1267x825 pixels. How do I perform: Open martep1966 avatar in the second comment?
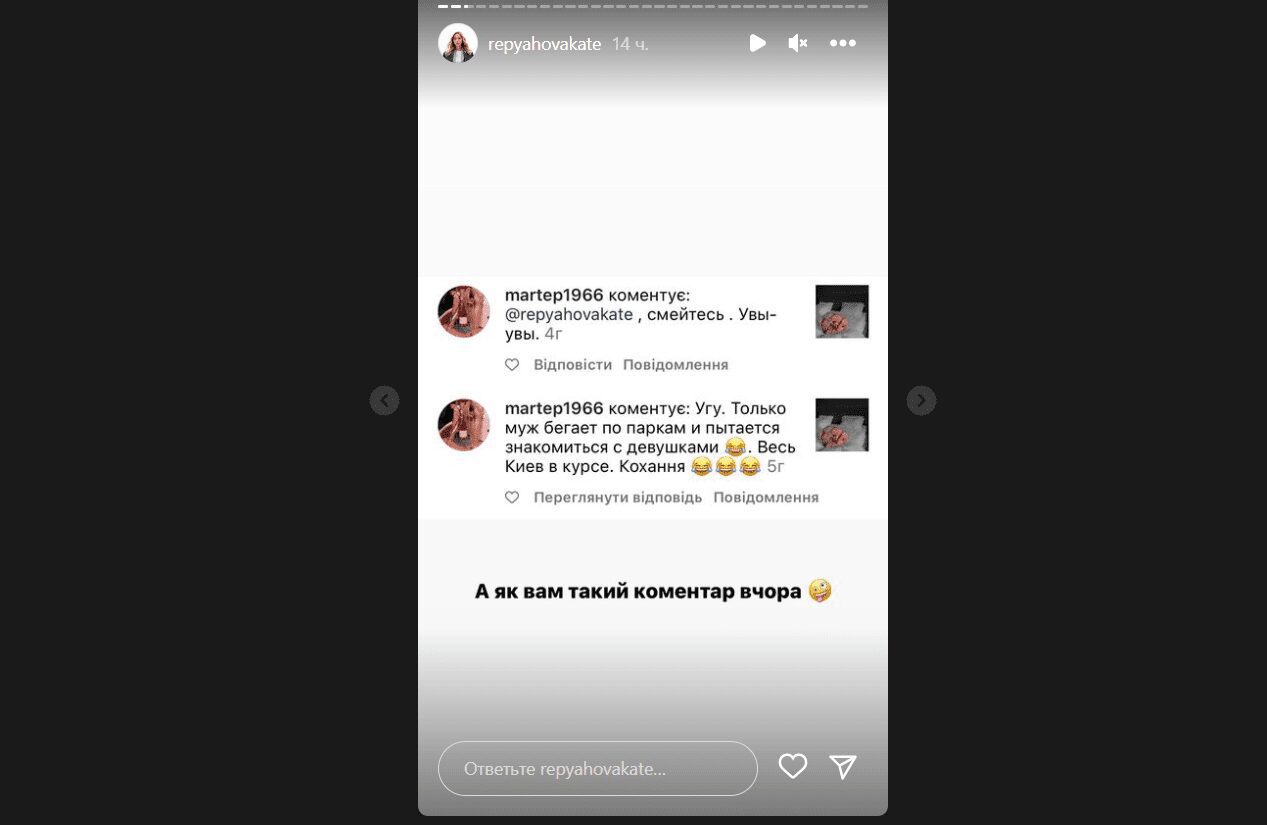[464, 425]
